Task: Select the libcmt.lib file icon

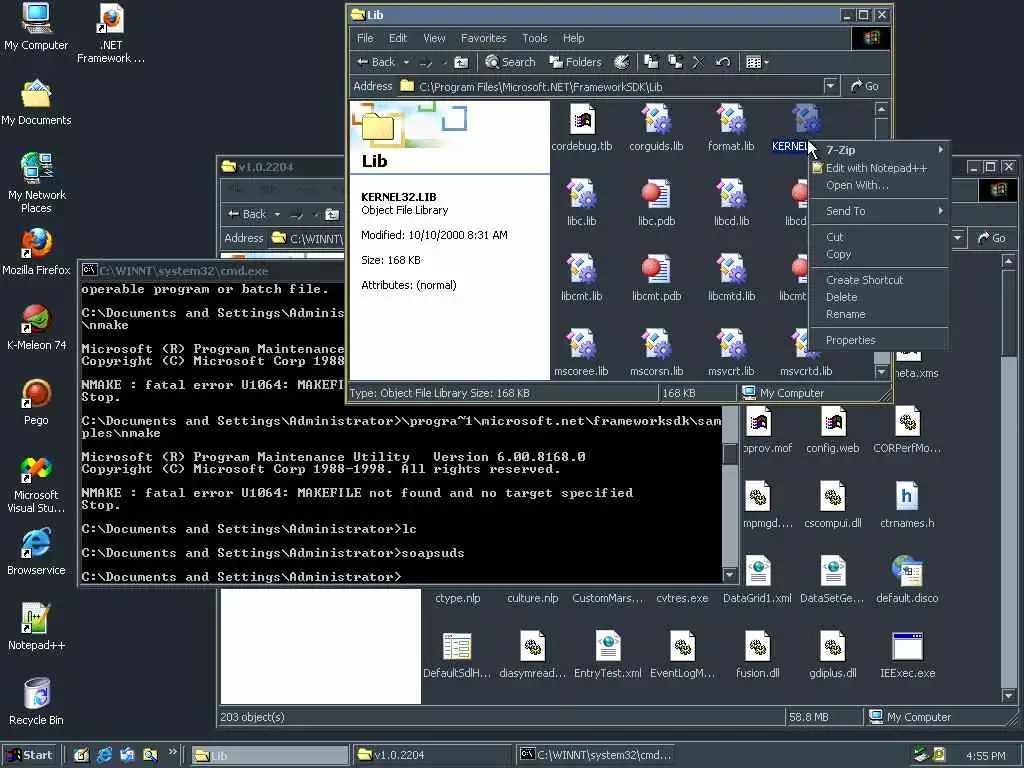Action: [x=581, y=270]
